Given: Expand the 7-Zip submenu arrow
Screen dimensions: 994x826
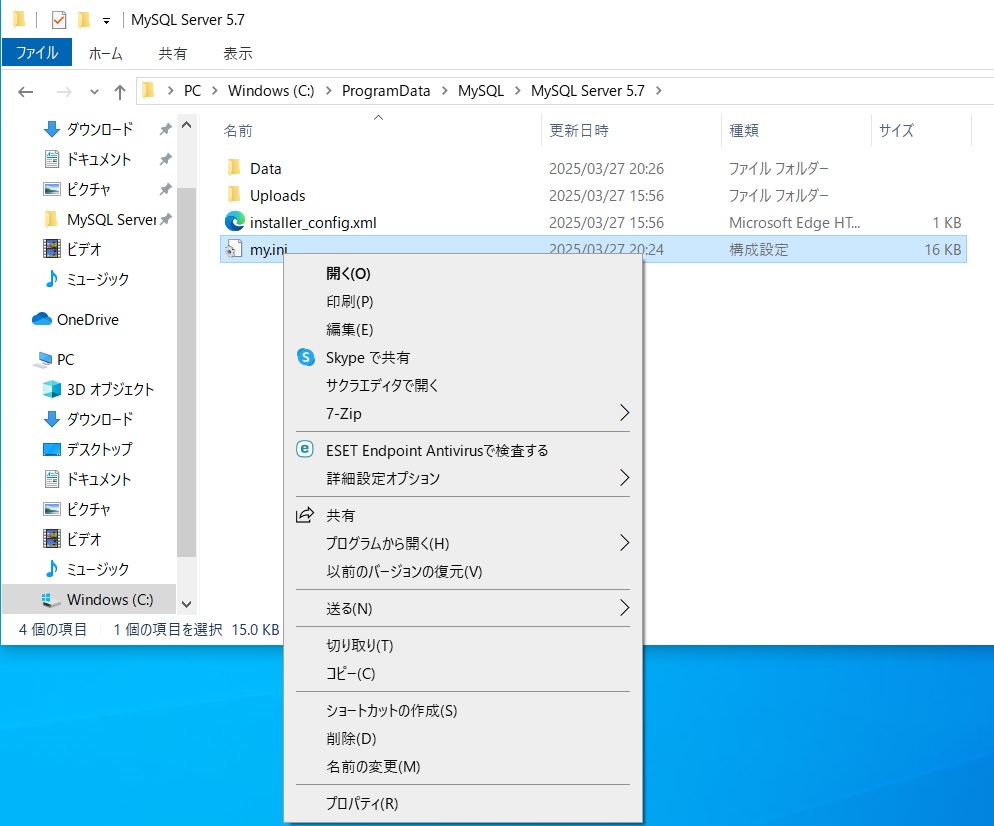Looking at the screenshot, I should [624, 413].
